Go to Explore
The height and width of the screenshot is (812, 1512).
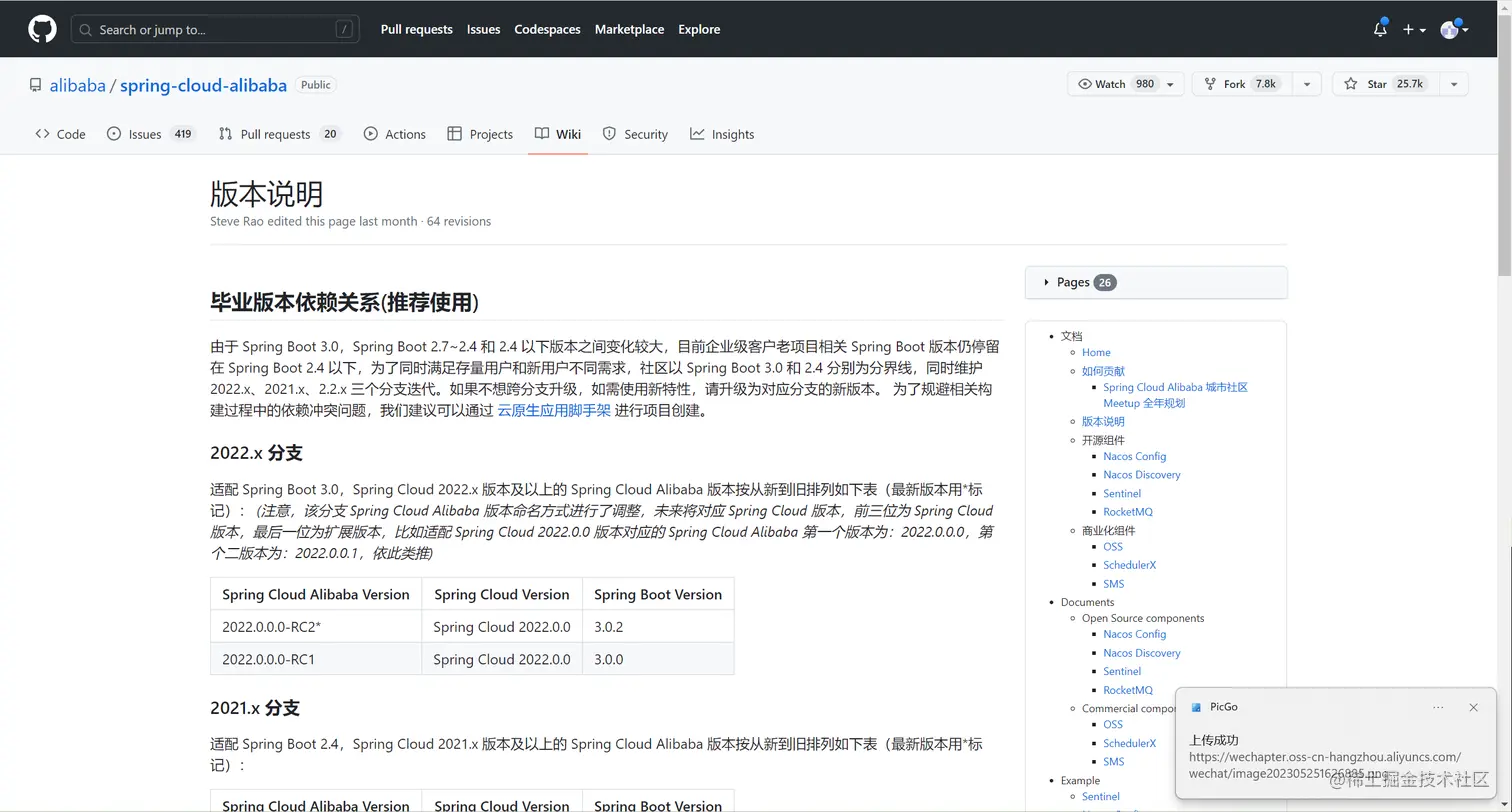coord(699,29)
